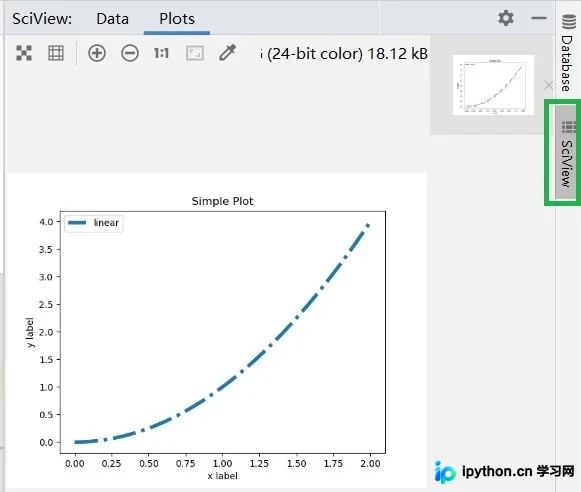Hide the SciView panel with minus icon
581x492 pixels.
tap(539, 18)
